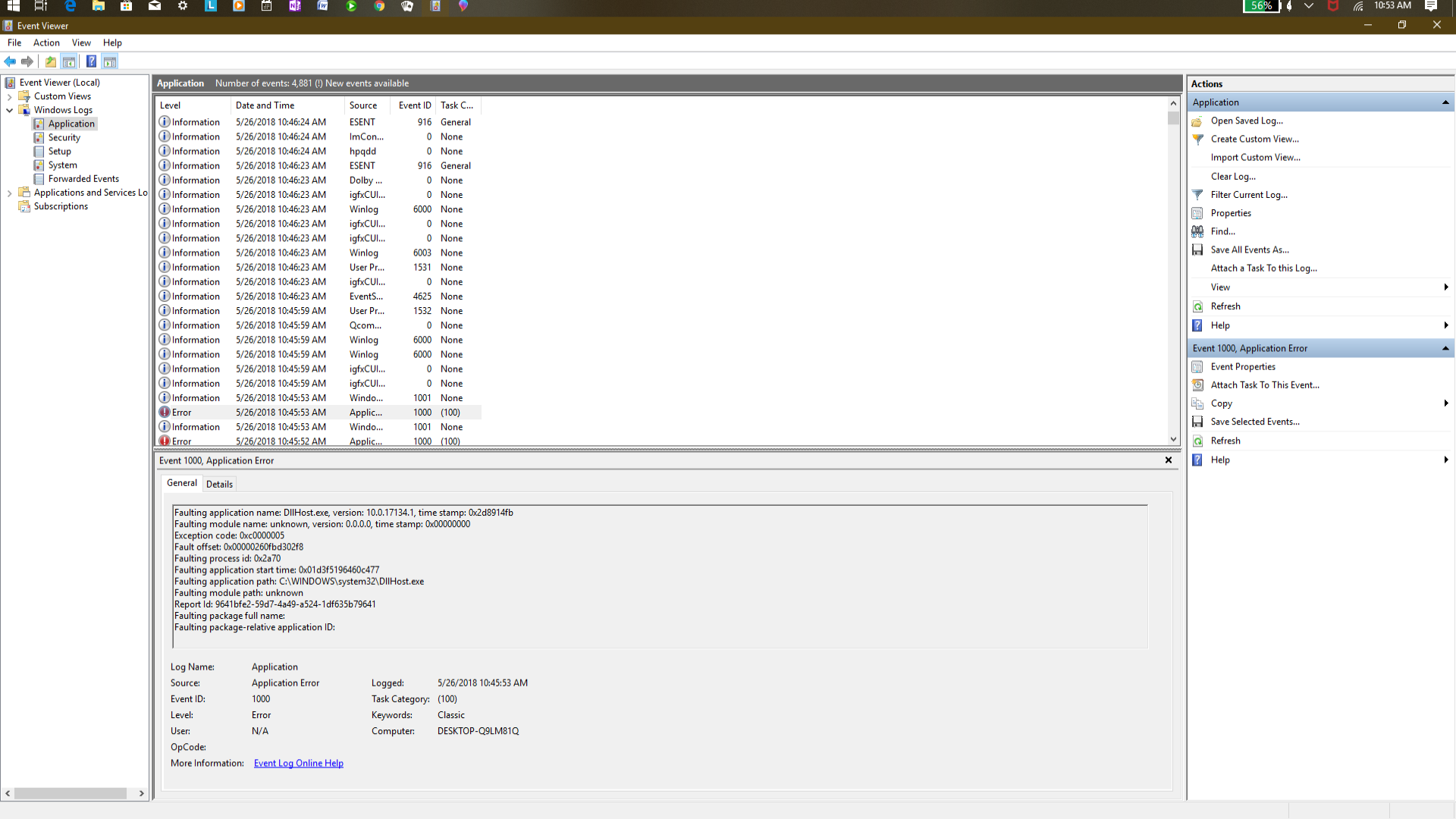Switch to the Details tab
The image size is (1456, 819).
[219, 484]
